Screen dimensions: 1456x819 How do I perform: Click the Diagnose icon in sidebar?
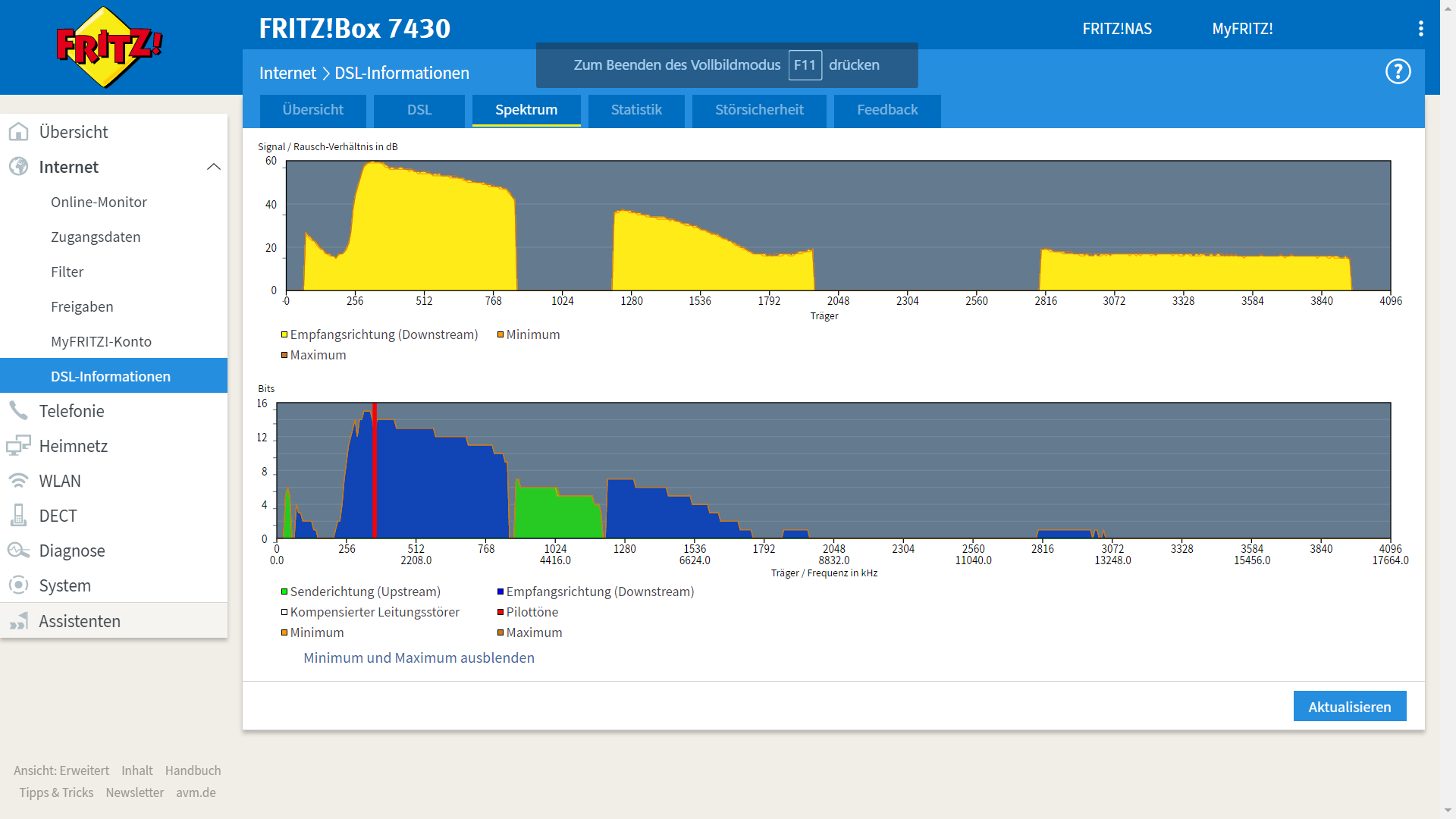pos(18,551)
